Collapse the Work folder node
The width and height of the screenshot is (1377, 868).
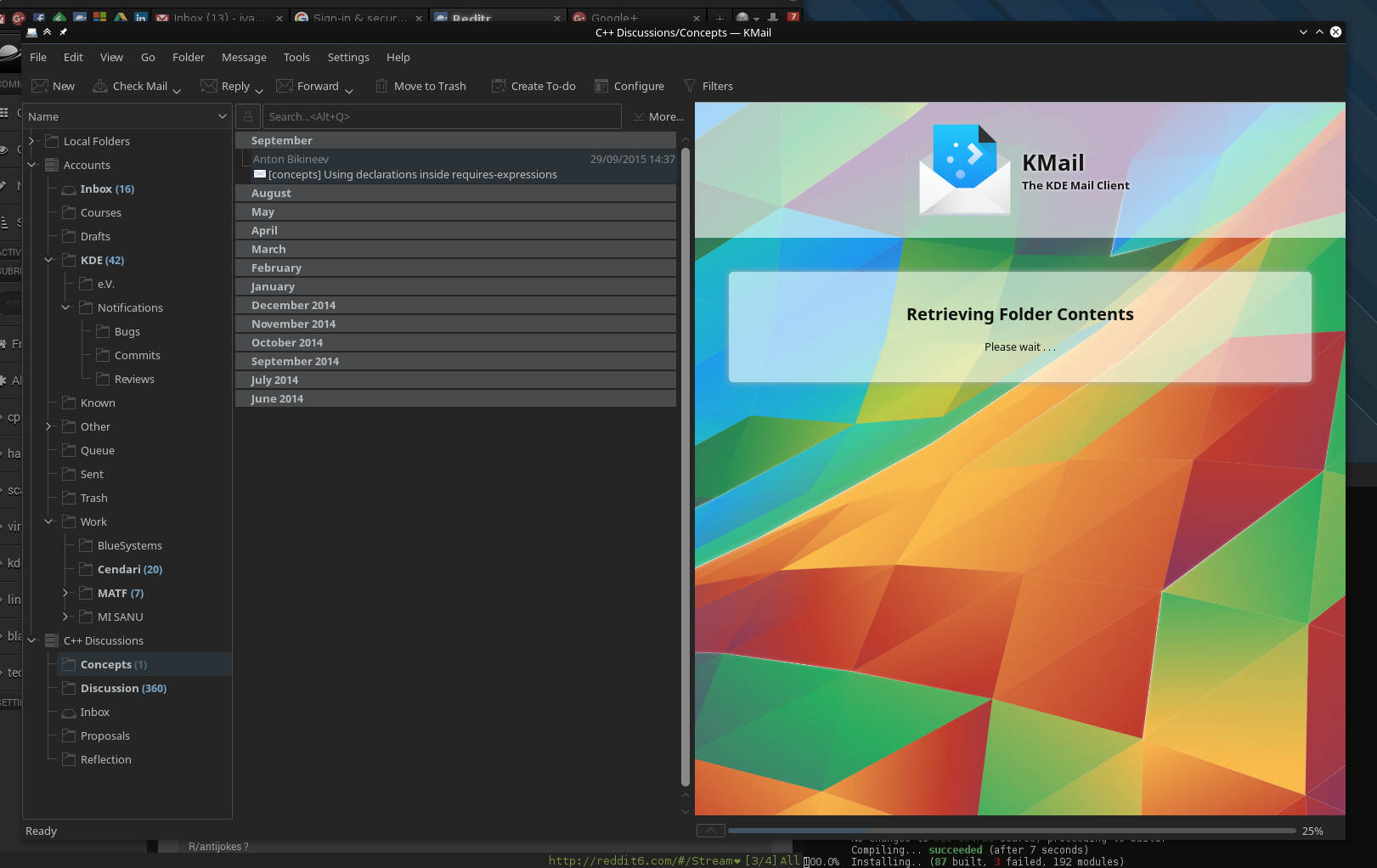[48, 521]
